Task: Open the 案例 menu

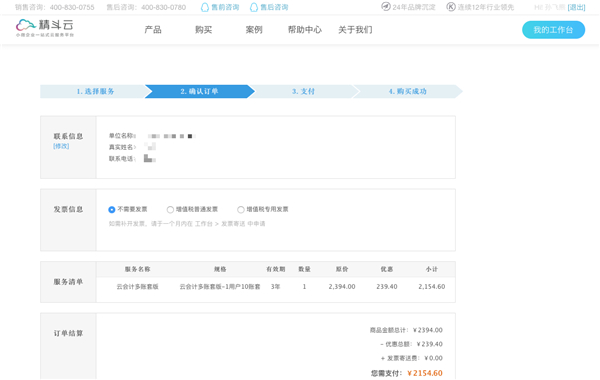Action: 254,30
